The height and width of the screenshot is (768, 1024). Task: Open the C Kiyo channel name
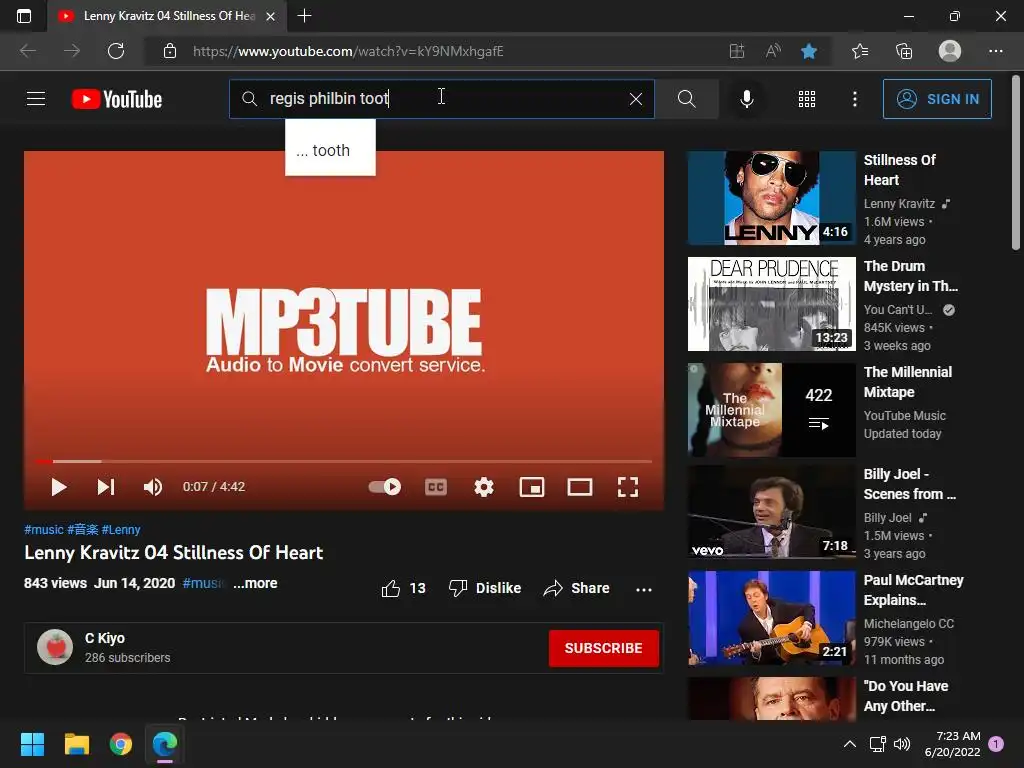pyautogui.click(x=104, y=638)
